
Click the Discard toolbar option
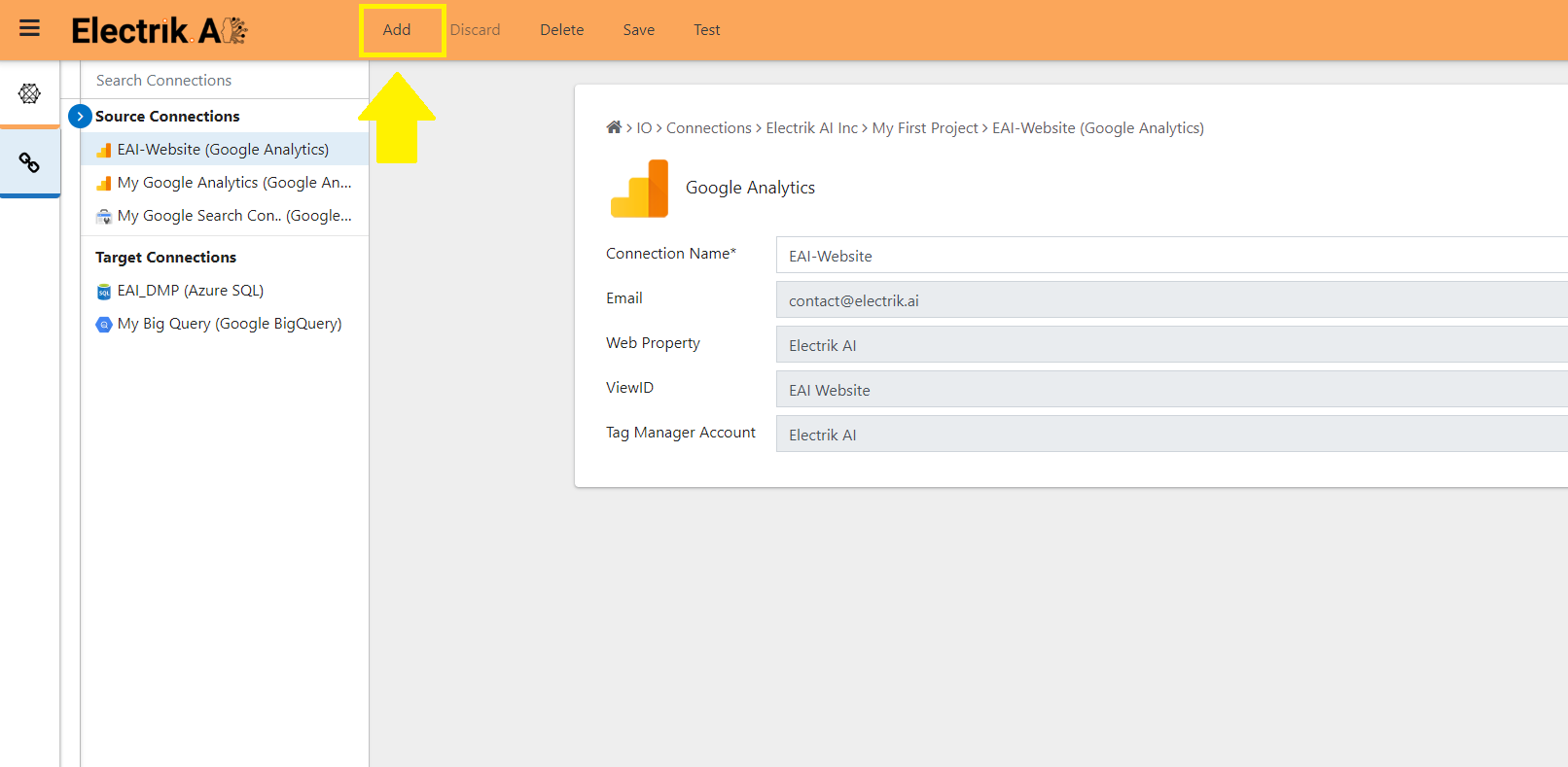[475, 30]
